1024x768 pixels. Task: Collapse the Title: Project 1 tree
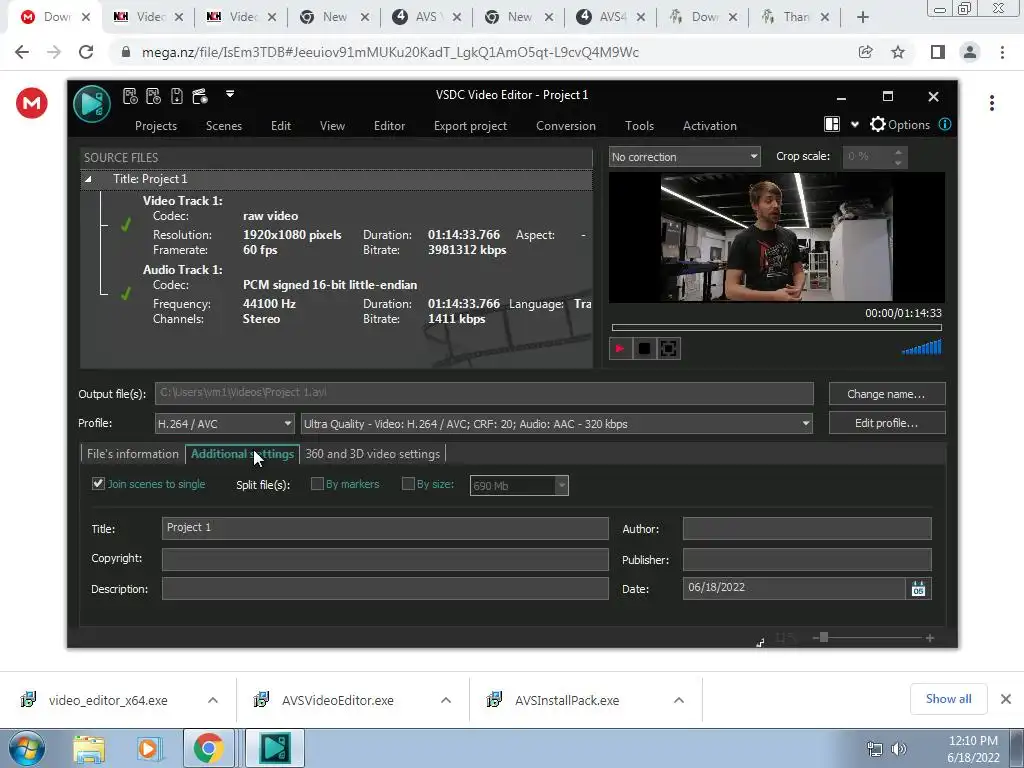(x=88, y=179)
